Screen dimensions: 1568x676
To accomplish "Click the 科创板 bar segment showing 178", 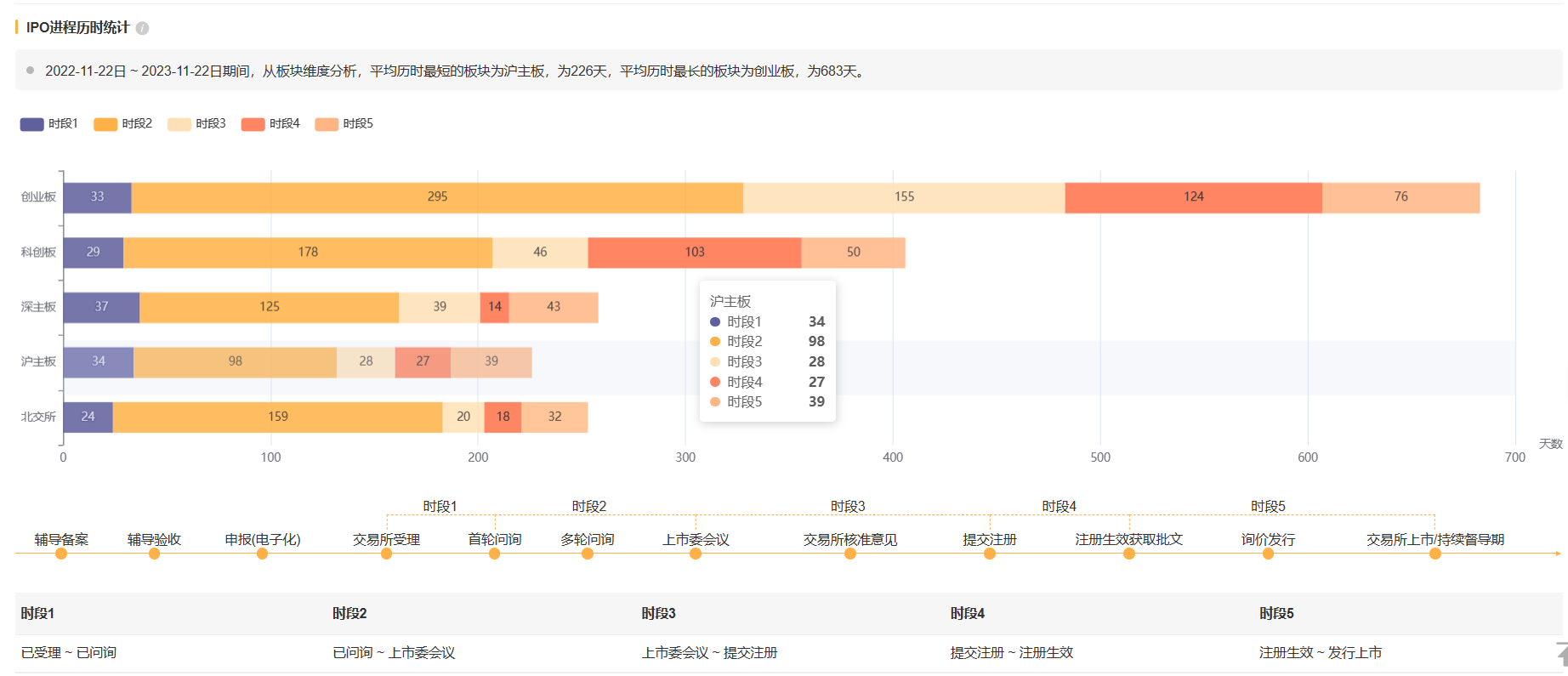I will pos(308,253).
